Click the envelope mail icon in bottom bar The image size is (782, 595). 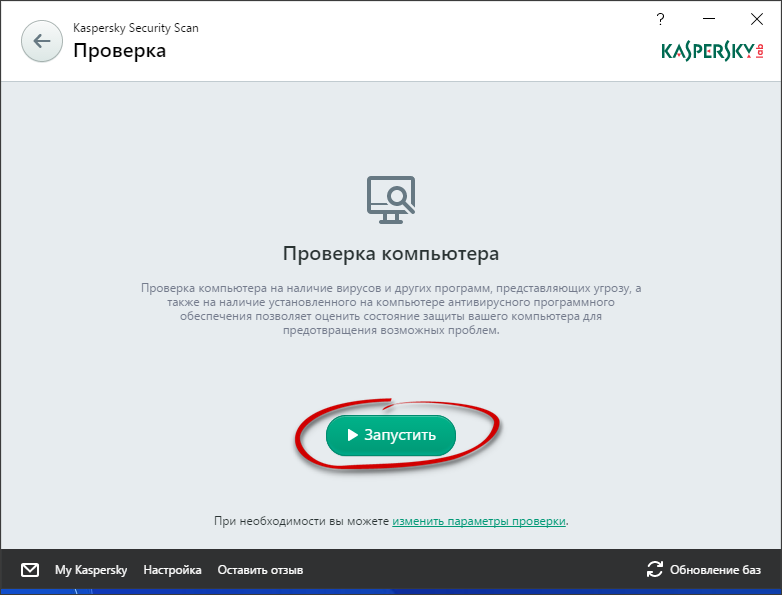tap(30, 570)
